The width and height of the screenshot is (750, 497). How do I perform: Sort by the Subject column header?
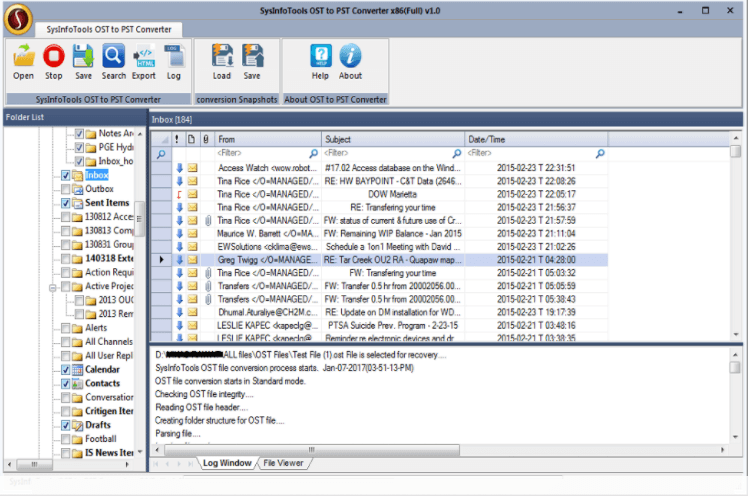393,139
